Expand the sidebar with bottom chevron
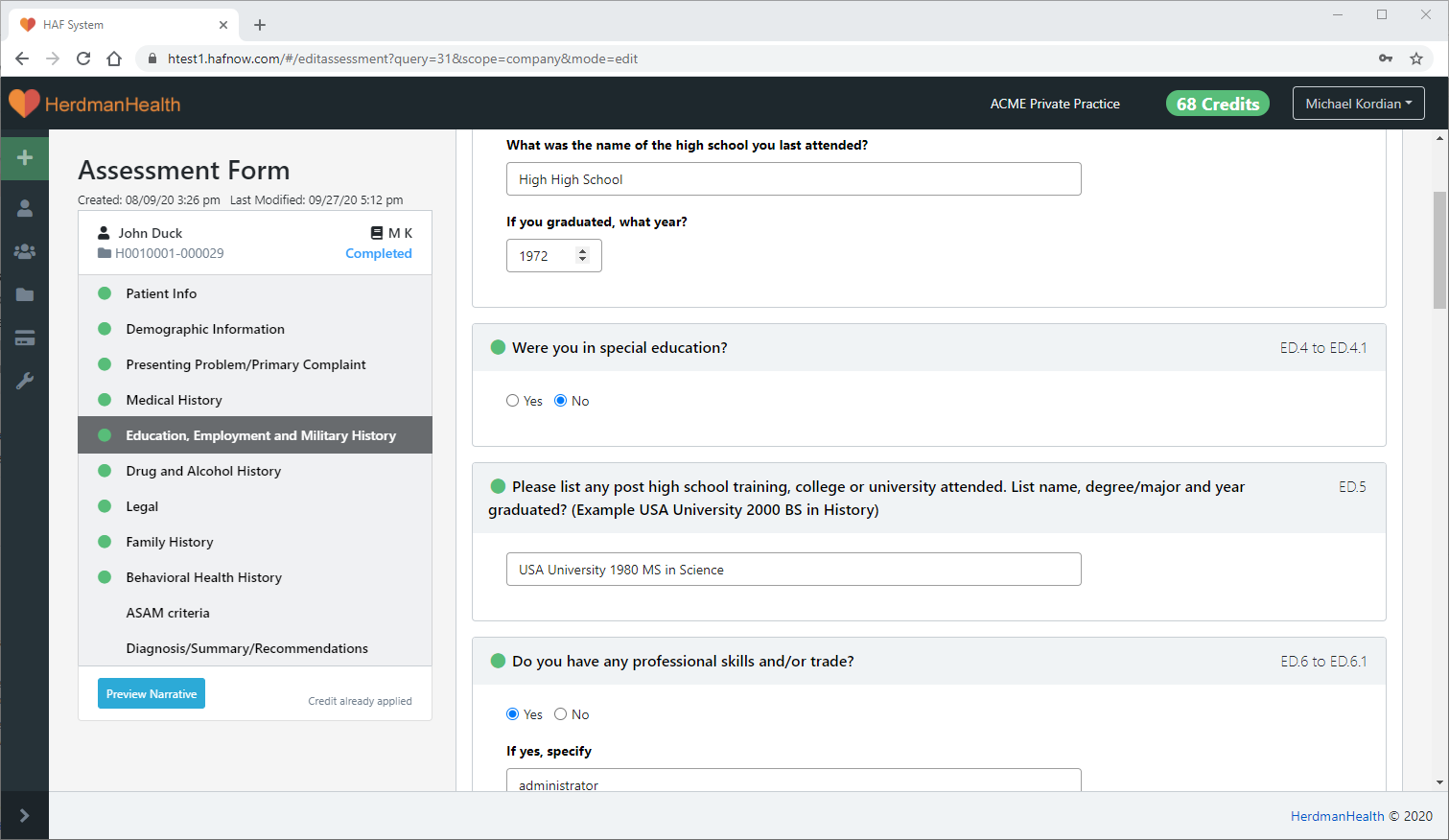This screenshot has height=840, width=1449. [x=25, y=815]
